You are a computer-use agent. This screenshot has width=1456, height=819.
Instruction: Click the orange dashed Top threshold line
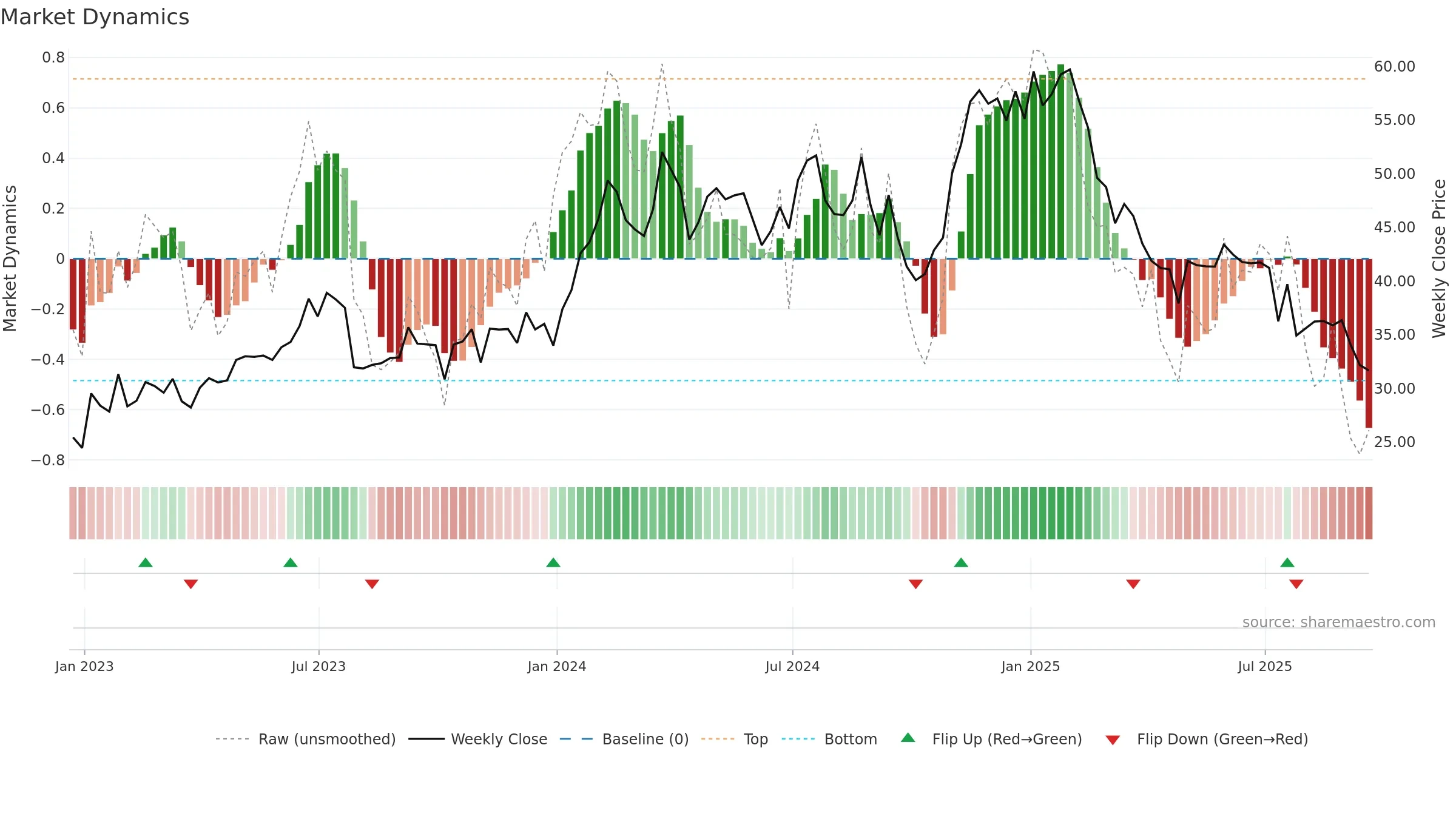[719, 79]
